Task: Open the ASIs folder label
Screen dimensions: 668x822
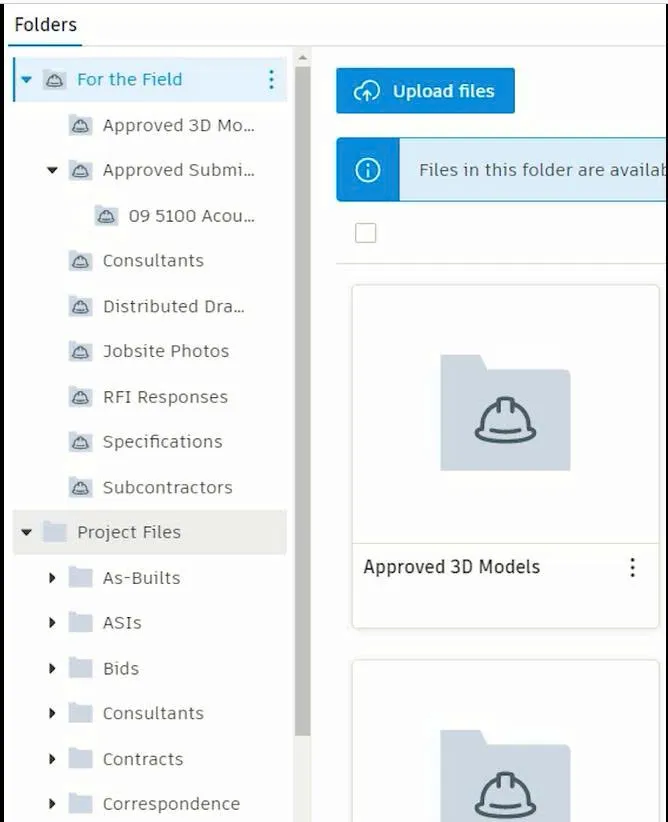Action: pos(122,623)
